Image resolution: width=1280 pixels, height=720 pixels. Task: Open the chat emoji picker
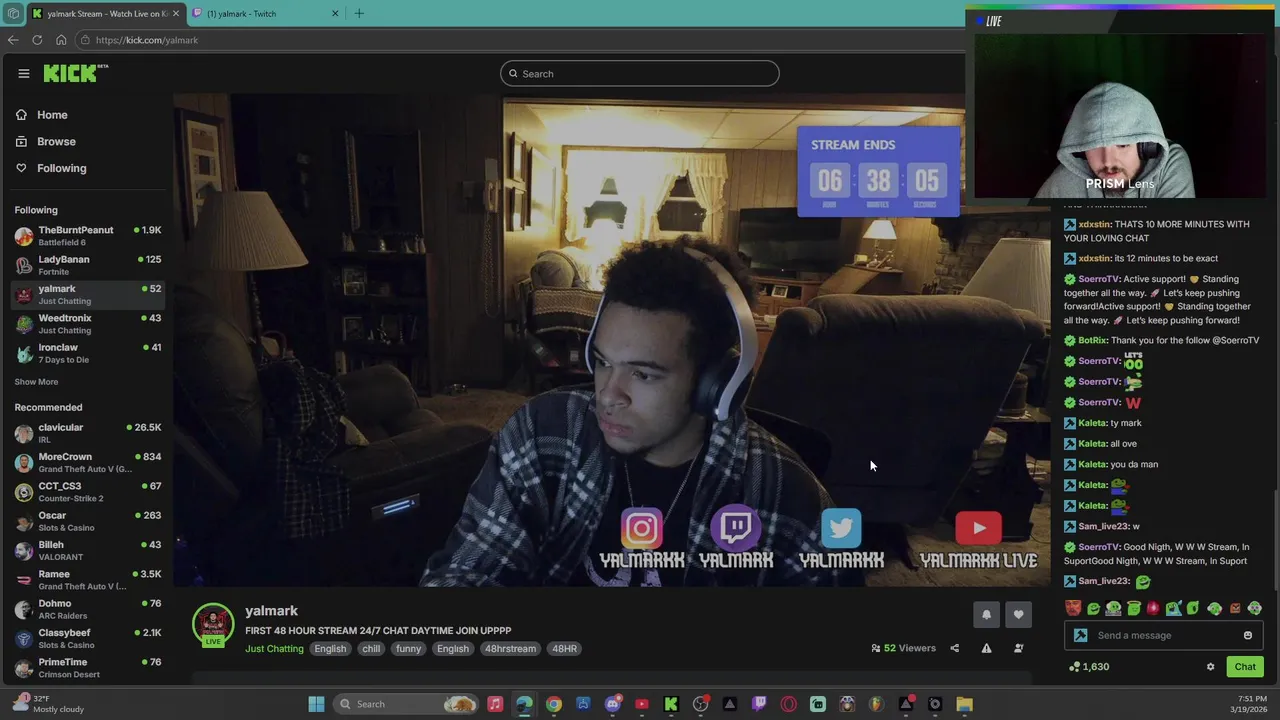1247,636
